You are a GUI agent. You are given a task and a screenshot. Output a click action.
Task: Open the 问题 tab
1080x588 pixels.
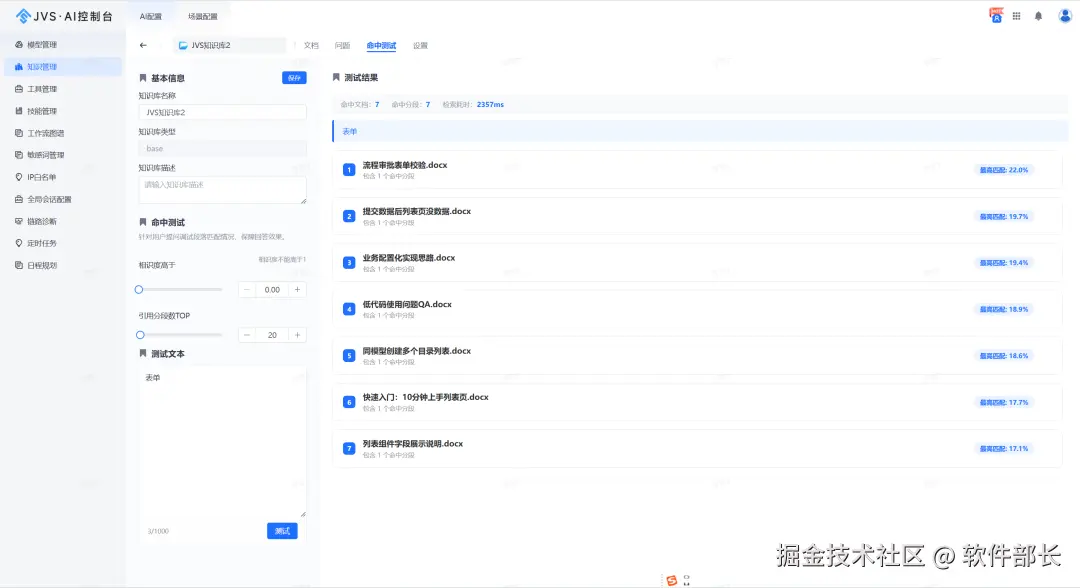click(342, 45)
